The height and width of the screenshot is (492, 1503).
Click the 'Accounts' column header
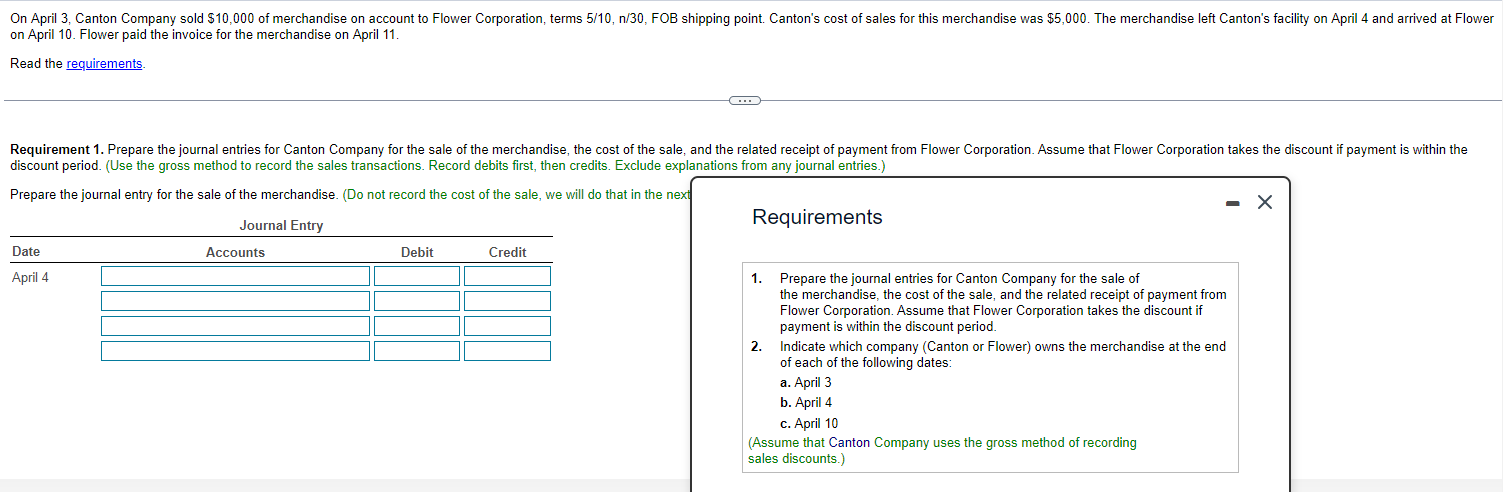(x=235, y=253)
